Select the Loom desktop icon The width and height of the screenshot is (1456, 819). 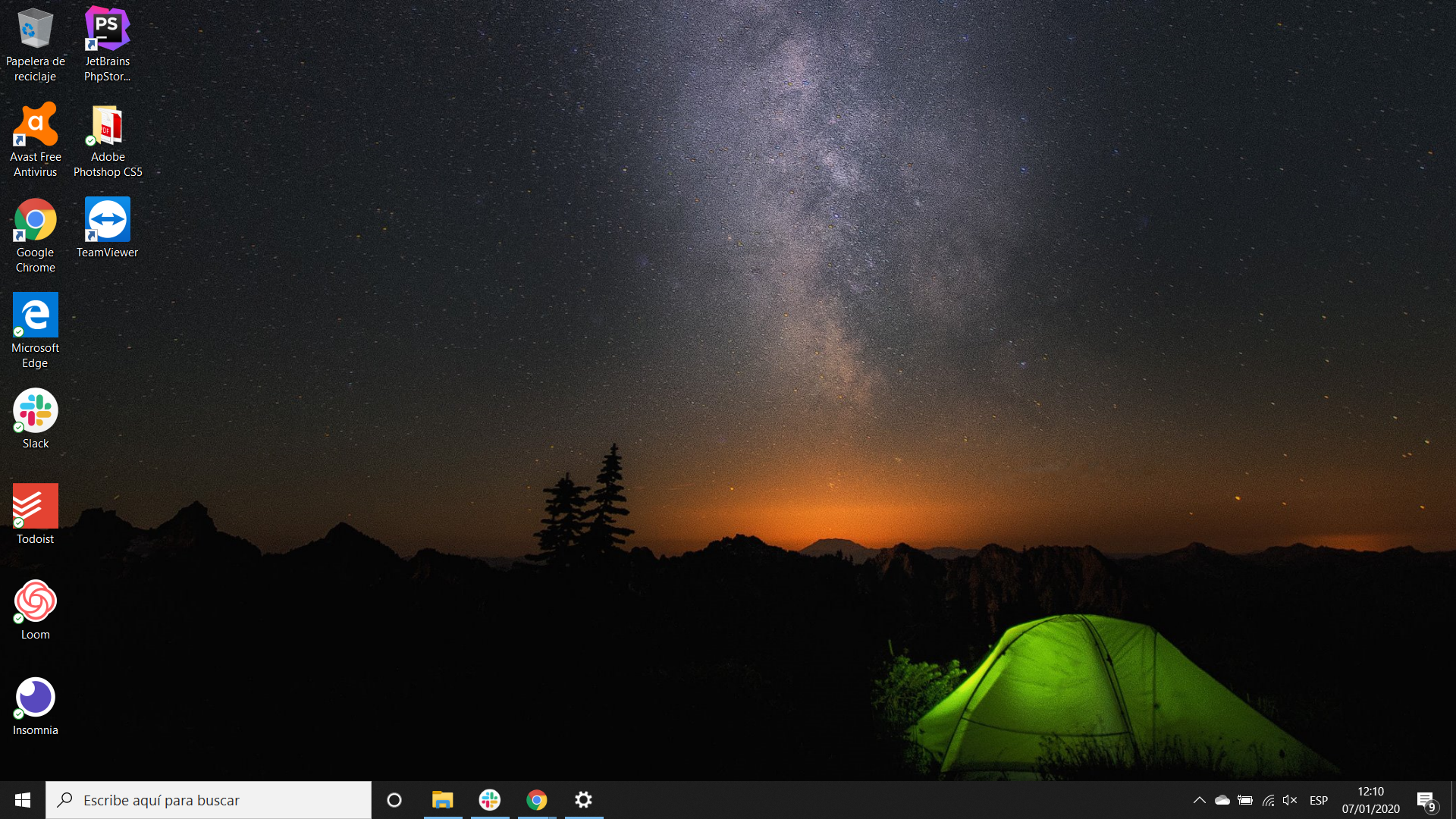tap(35, 611)
